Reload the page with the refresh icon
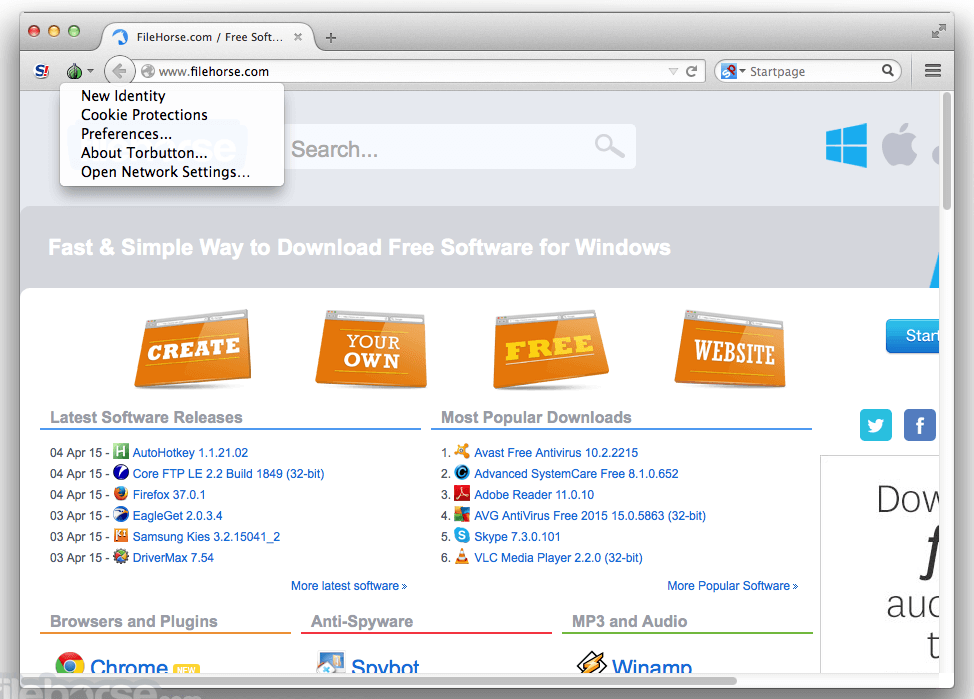The height and width of the screenshot is (699, 974). click(691, 71)
